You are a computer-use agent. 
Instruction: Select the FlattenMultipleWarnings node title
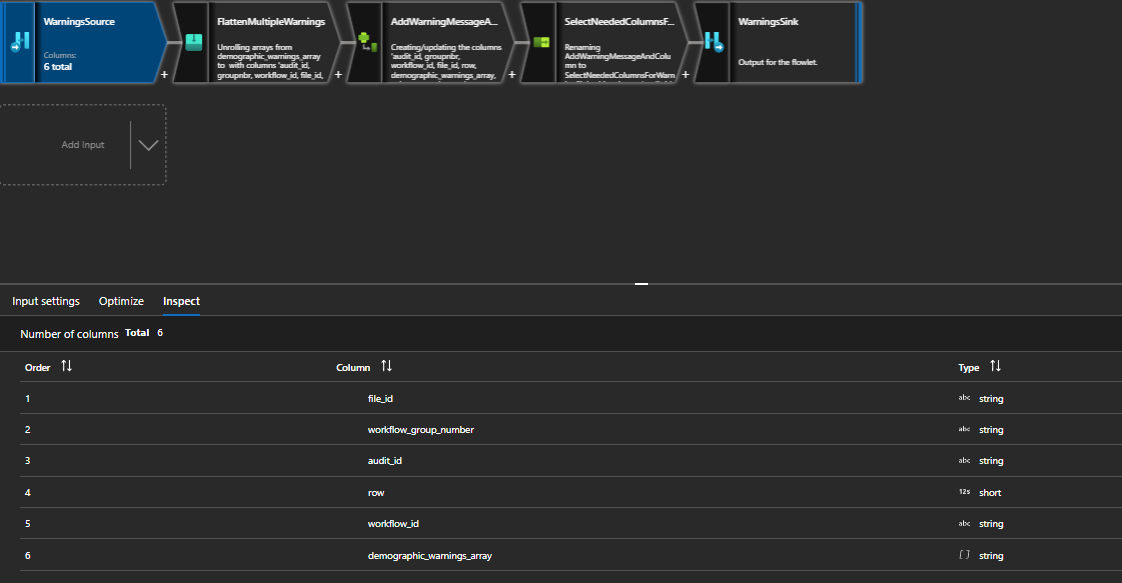click(271, 21)
